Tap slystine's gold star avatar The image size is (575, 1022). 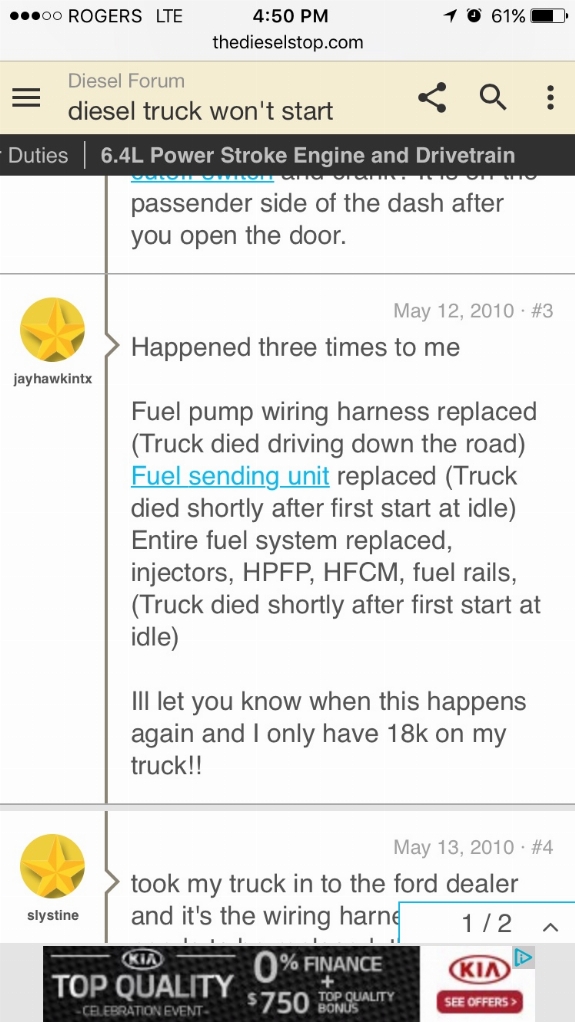click(x=53, y=867)
